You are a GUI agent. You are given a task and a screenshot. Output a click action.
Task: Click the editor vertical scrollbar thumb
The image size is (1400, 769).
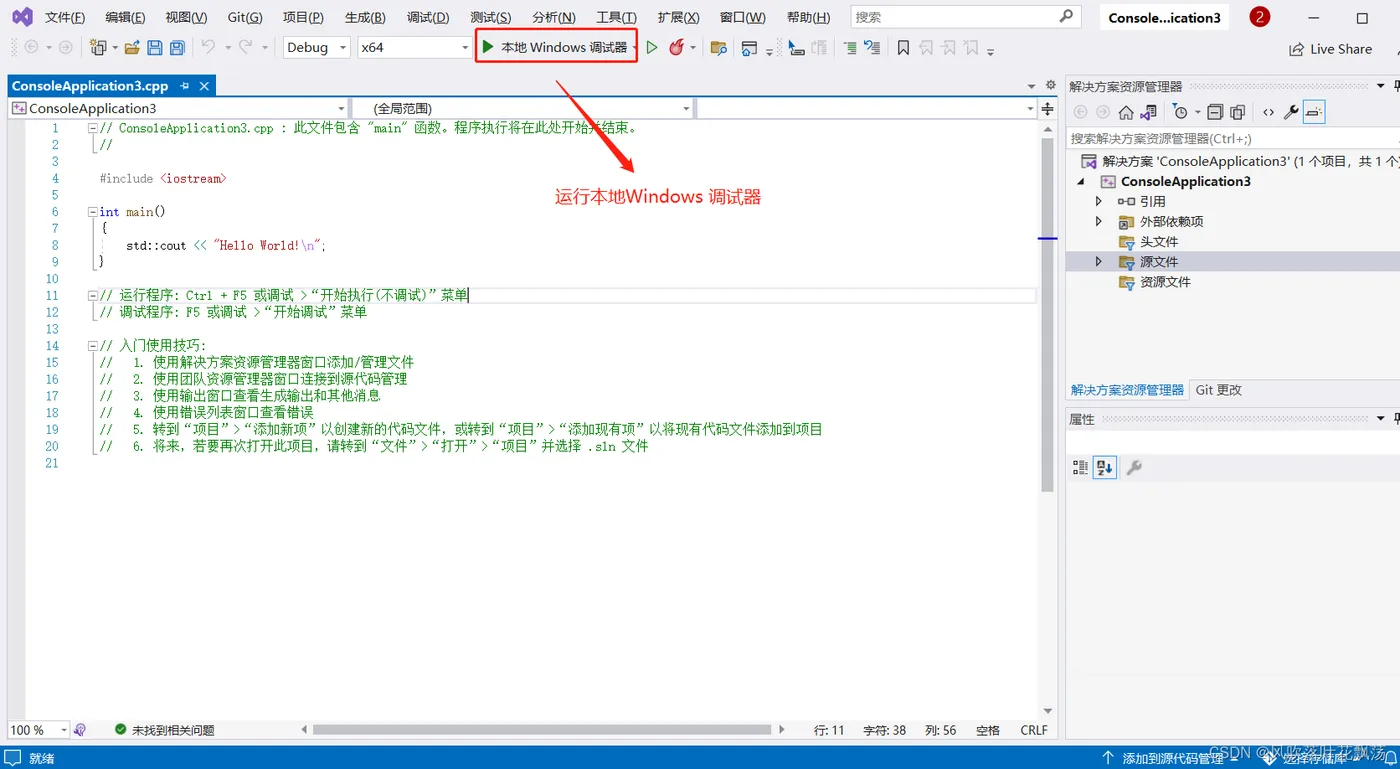[x=1047, y=315]
